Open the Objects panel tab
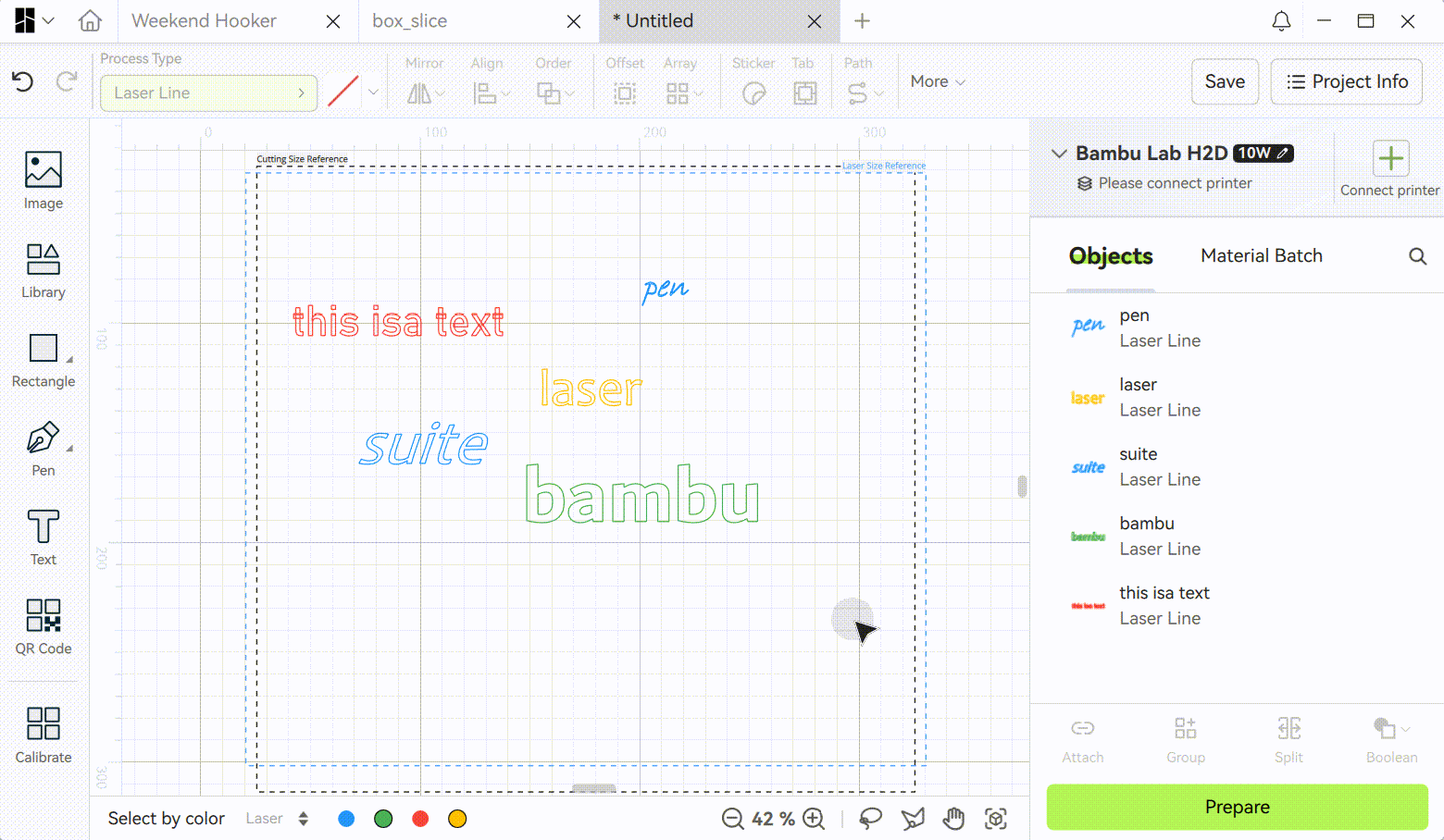The height and width of the screenshot is (840, 1444). [1111, 256]
